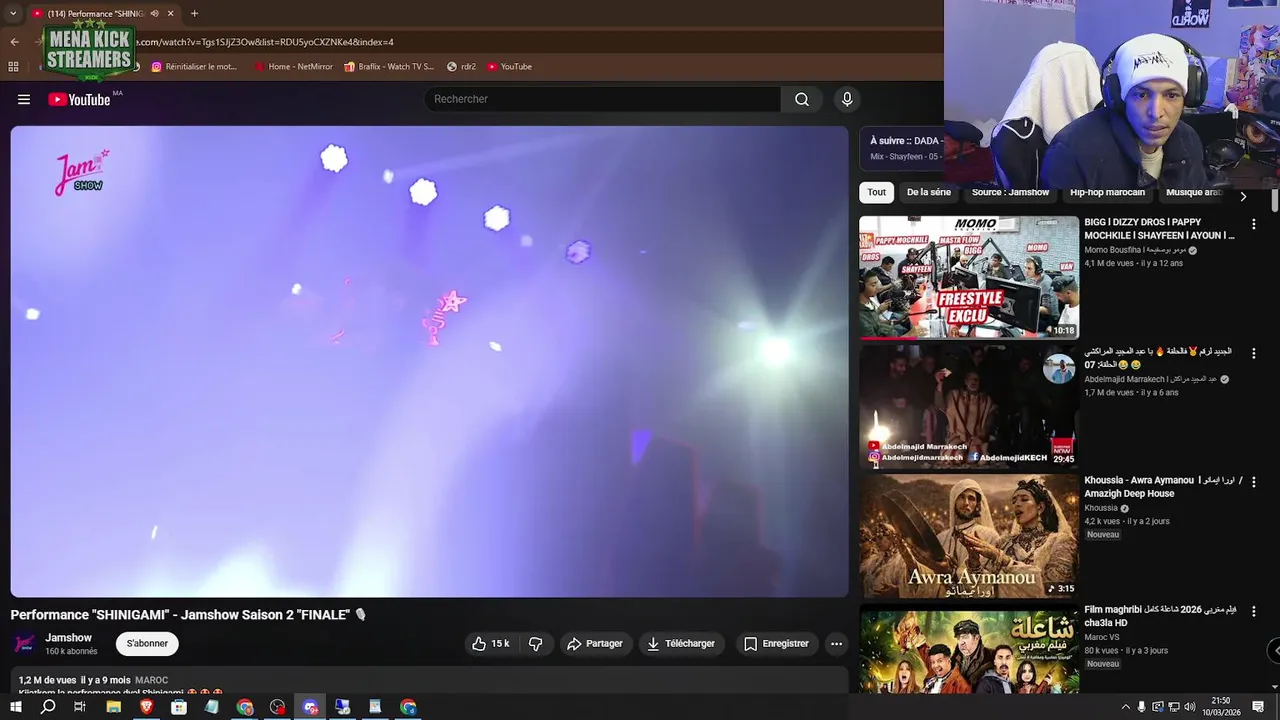Viewport: 1280px width, 720px height.
Task: Open File Explorer from the taskbar
Action: [x=114, y=707]
